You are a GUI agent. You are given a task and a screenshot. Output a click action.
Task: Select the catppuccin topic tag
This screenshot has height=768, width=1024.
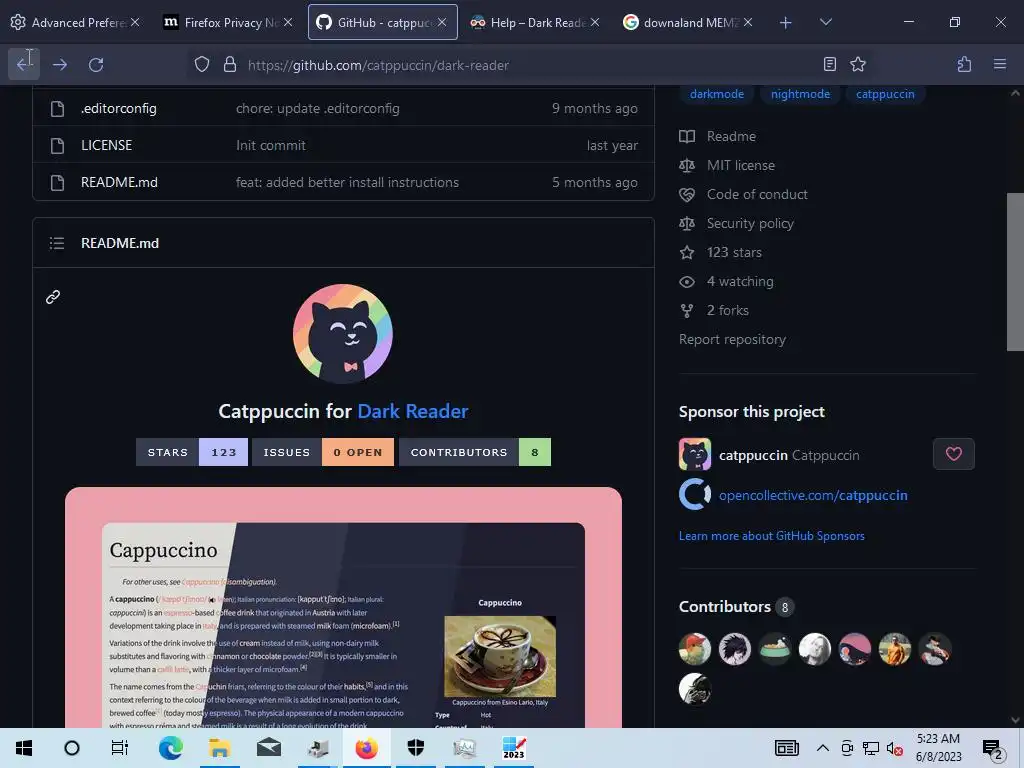(x=885, y=94)
